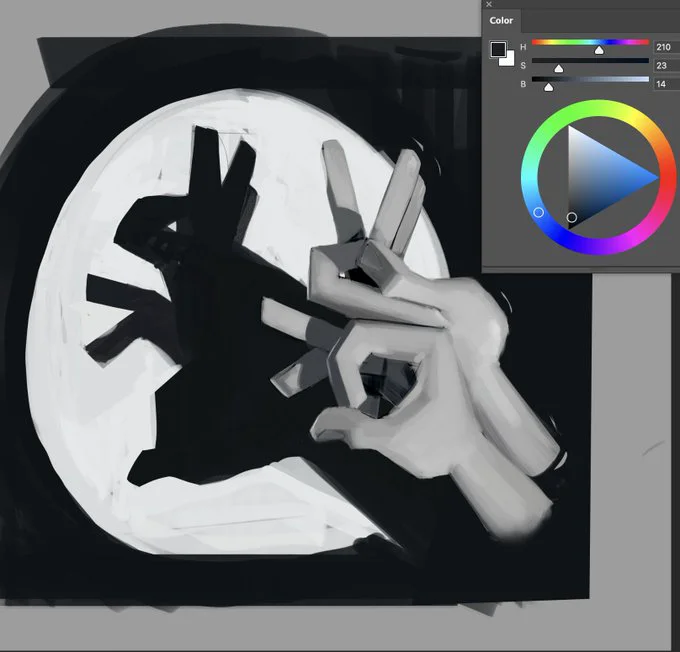
Task: Click the Saturation slider handle
Action: (x=559, y=69)
